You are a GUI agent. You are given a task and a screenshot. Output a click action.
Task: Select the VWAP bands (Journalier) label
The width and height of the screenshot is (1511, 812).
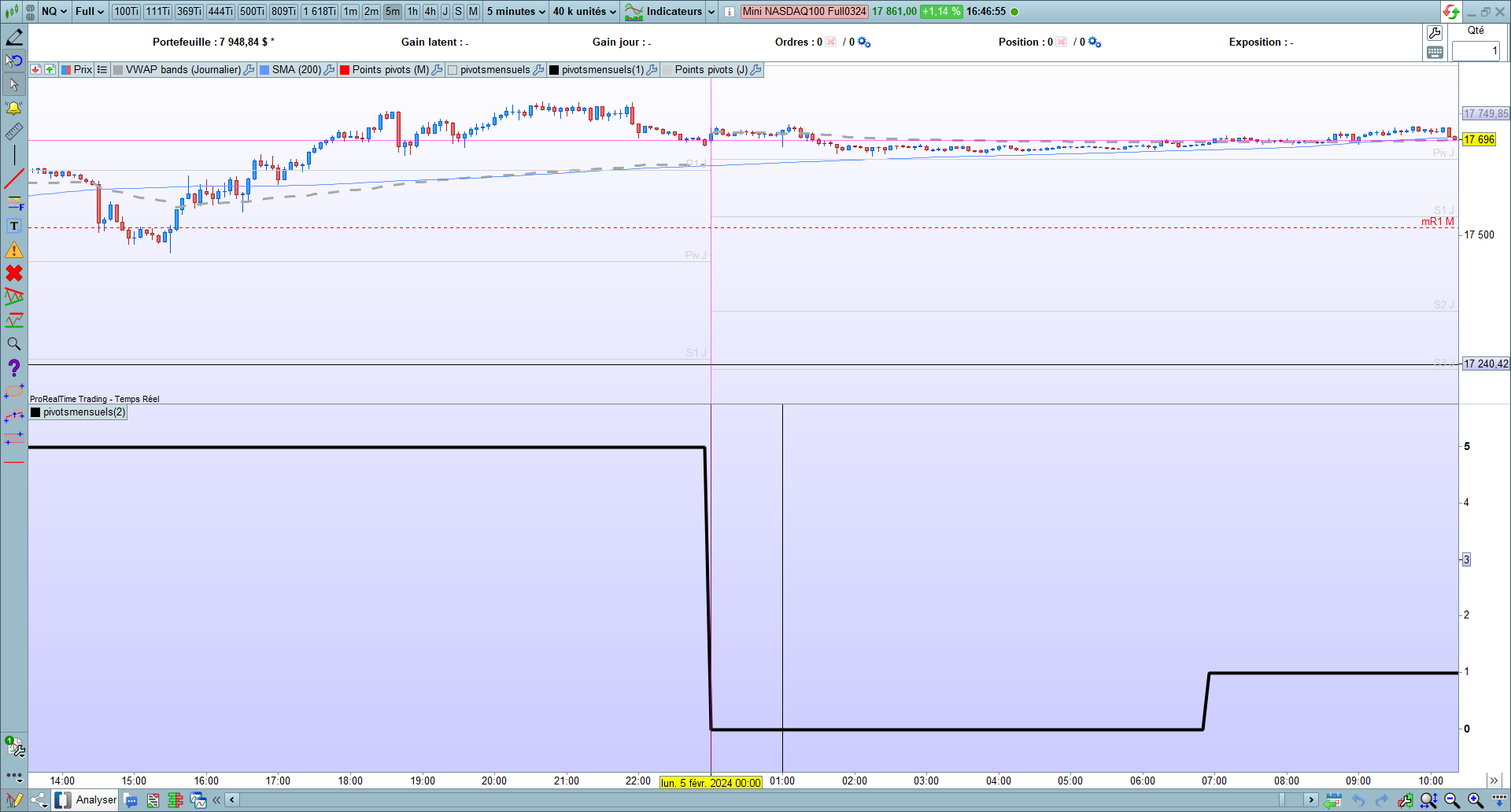click(x=183, y=70)
